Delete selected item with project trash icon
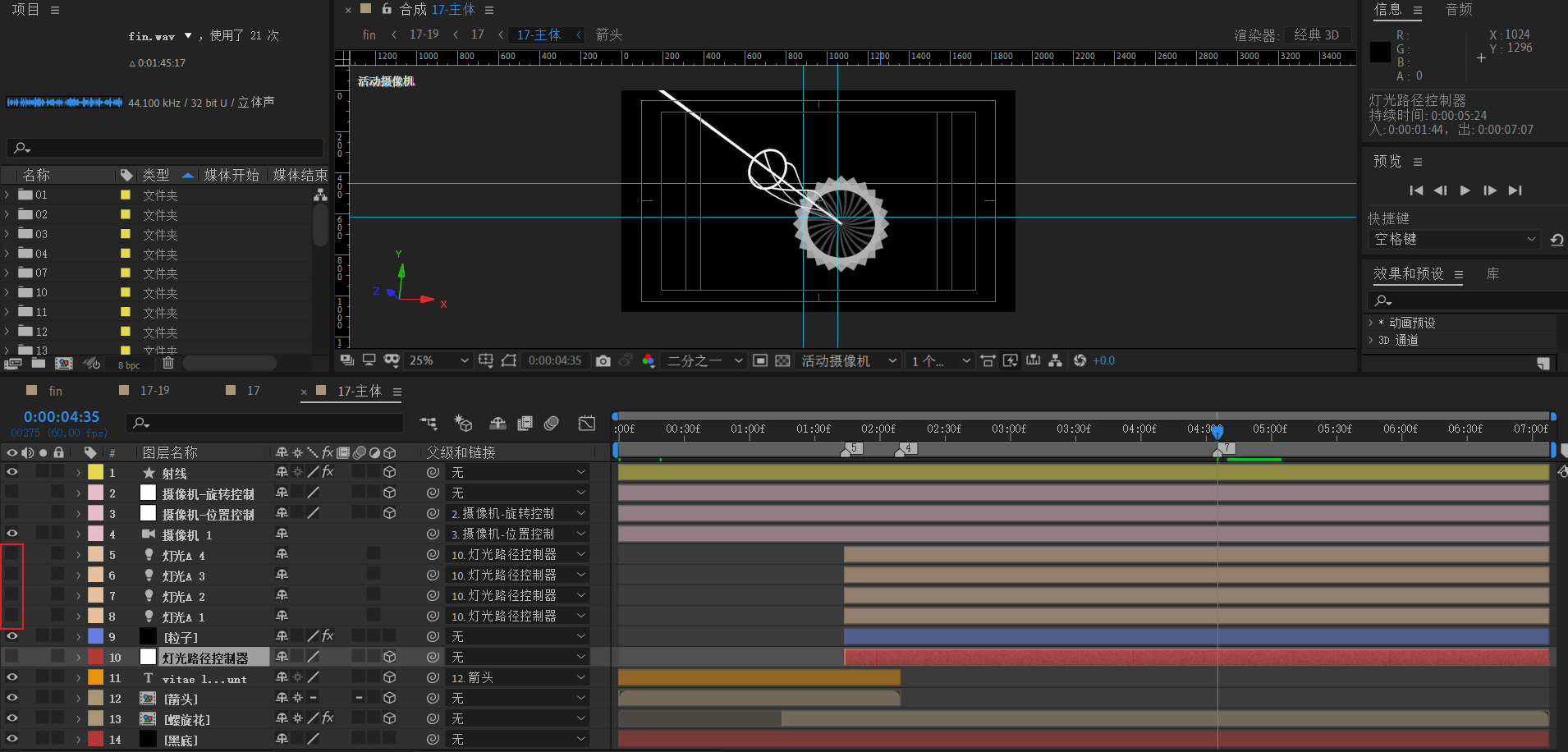The width and height of the screenshot is (1568, 752). (168, 363)
